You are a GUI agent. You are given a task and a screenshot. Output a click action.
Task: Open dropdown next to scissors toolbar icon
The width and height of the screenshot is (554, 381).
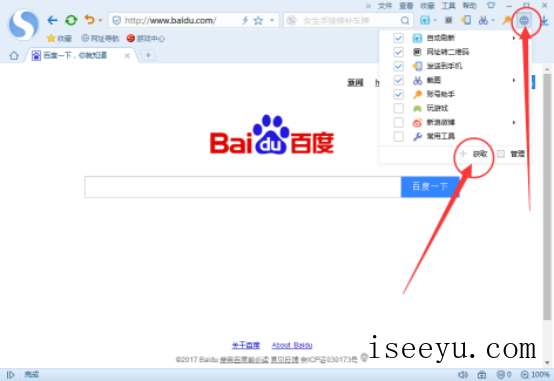click(493, 20)
